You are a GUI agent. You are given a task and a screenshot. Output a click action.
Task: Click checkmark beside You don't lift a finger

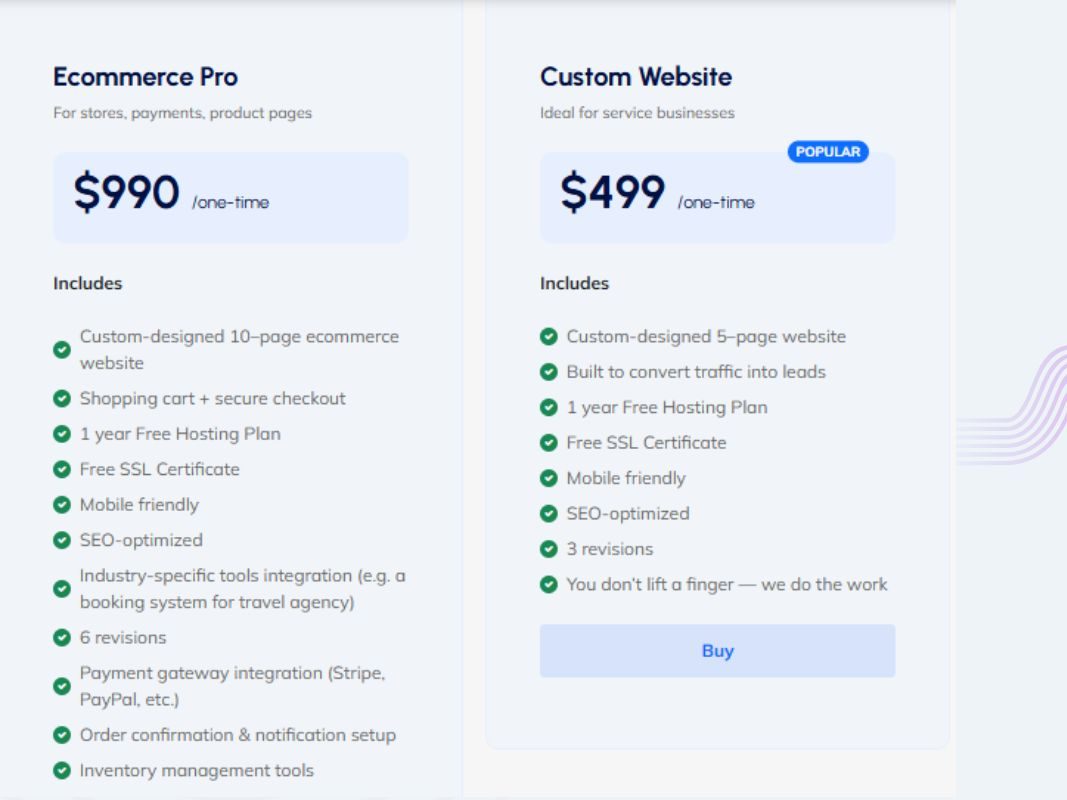tap(548, 584)
